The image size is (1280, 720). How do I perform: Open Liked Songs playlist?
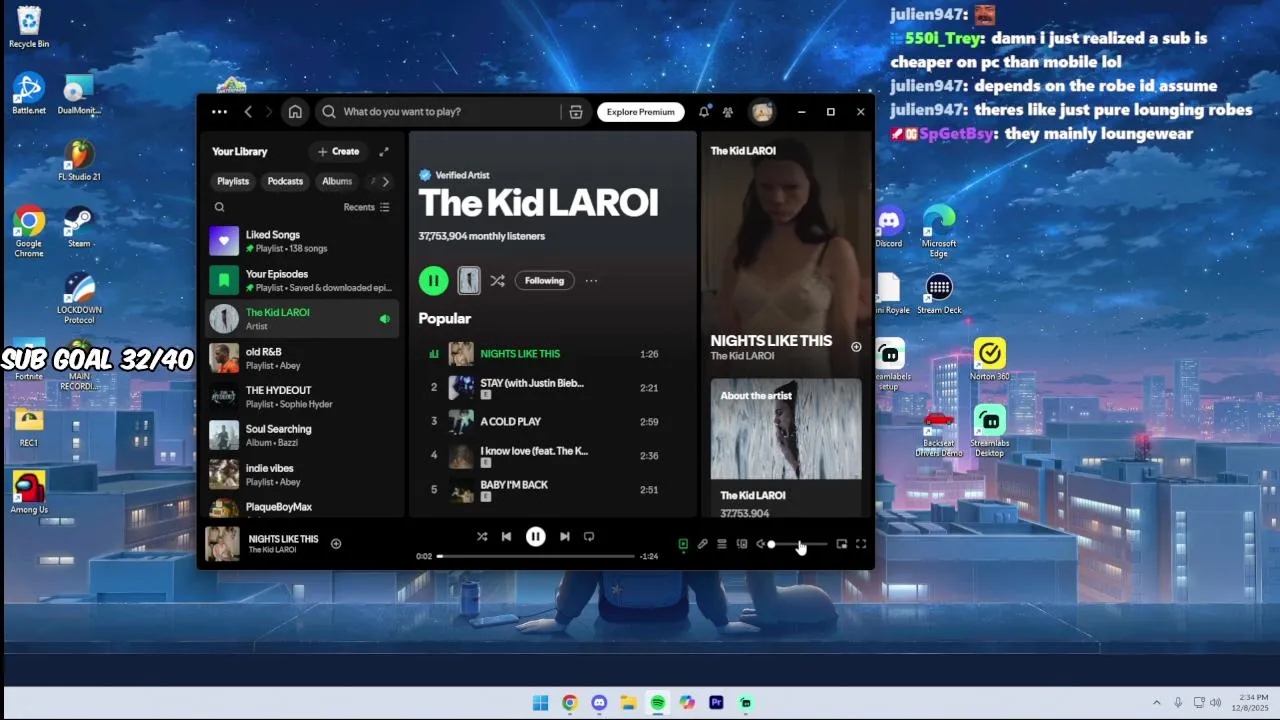(x=302, y=241)
